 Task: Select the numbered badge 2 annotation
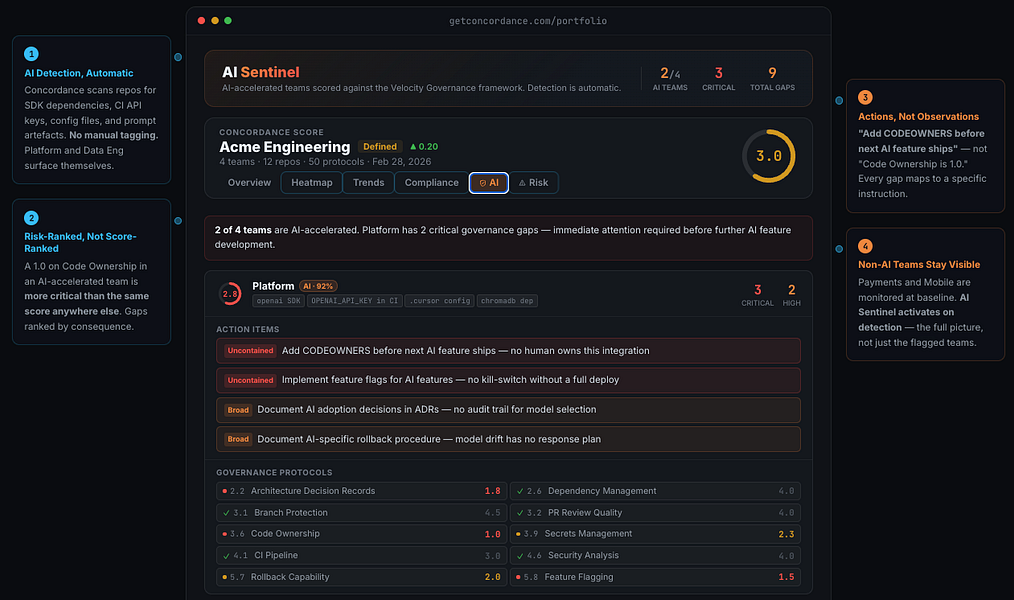coord(31,218)
